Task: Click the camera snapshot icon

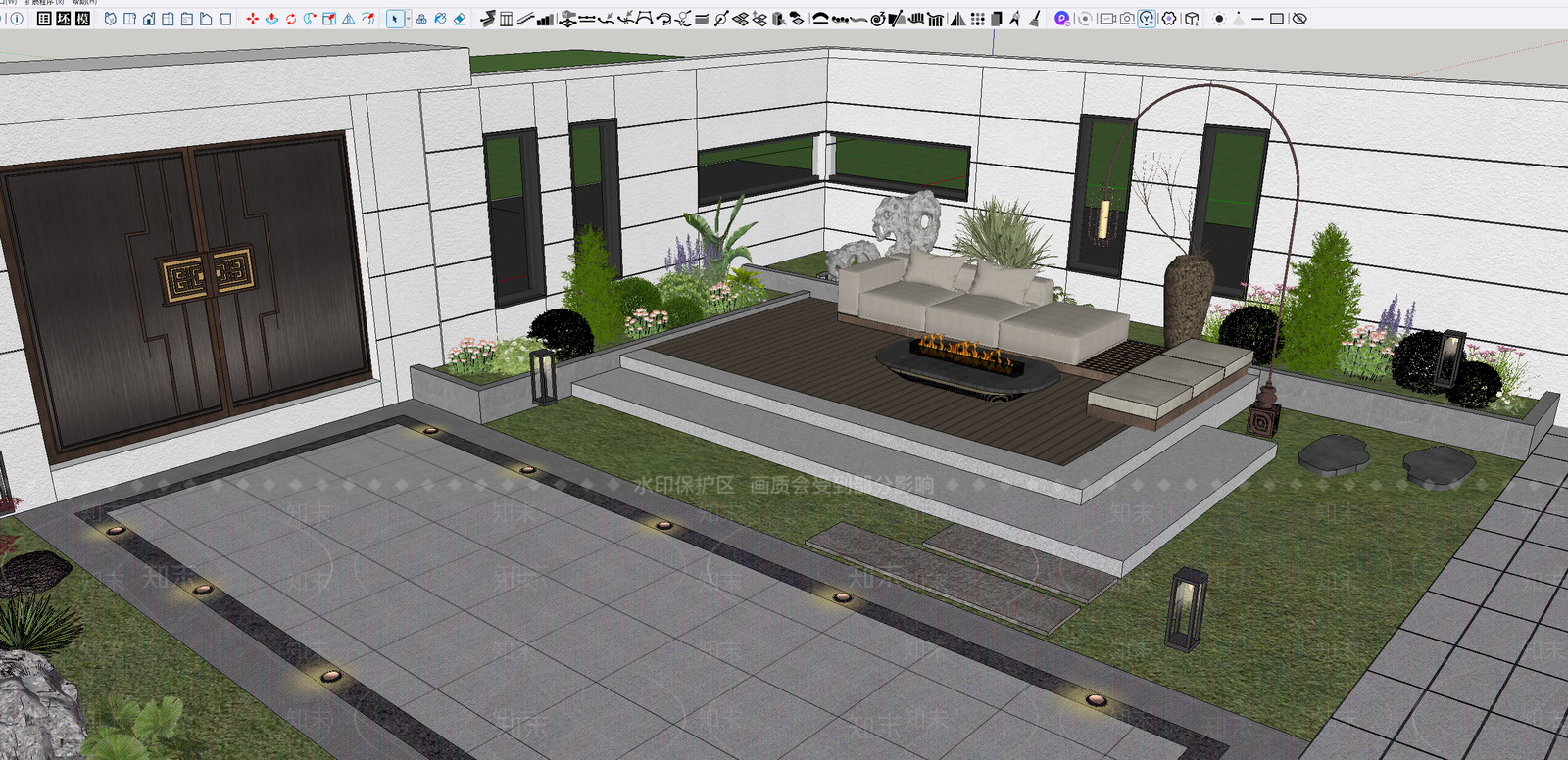Action: 1127,19
